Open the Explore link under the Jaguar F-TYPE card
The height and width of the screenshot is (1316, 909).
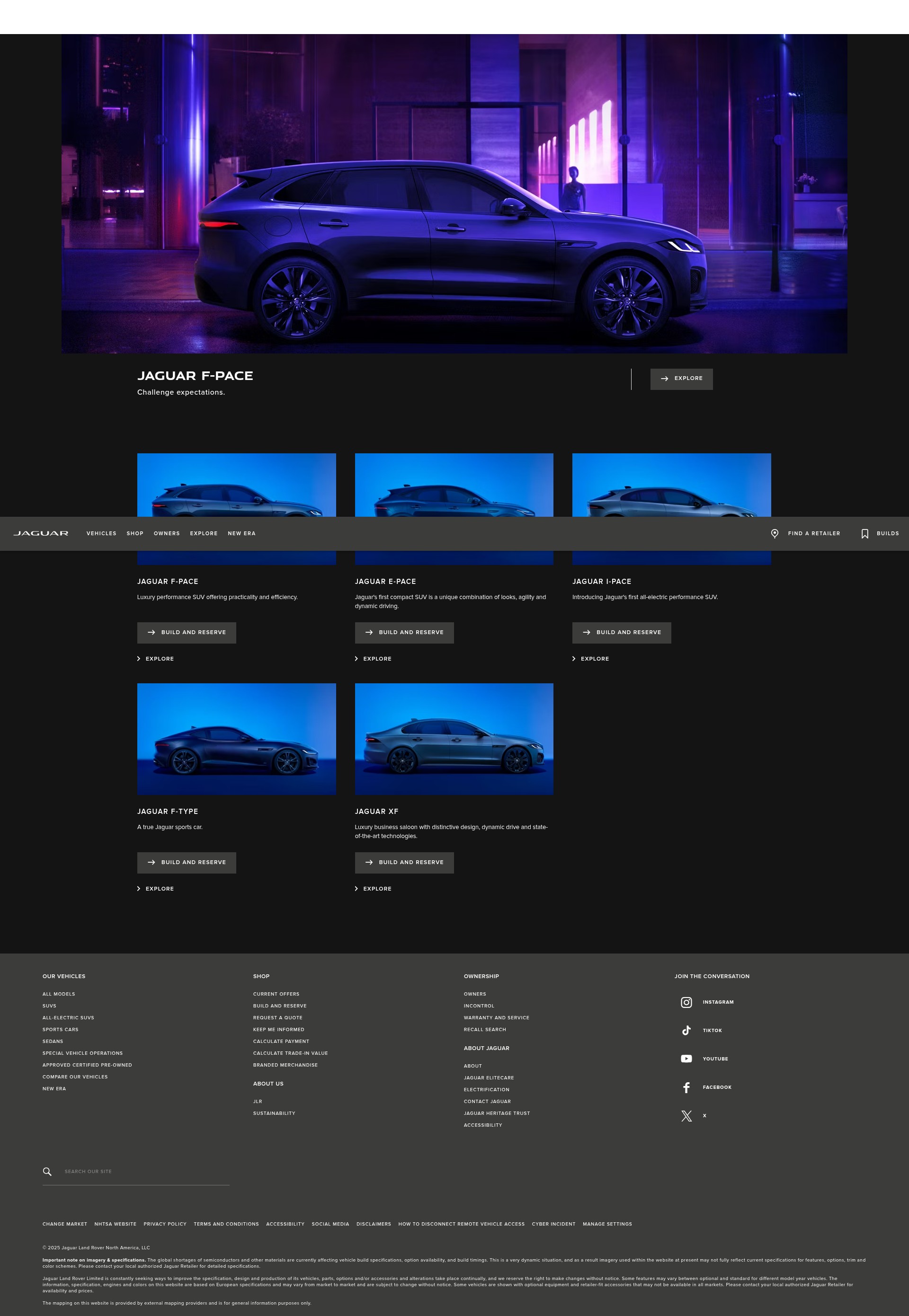pyautogui.click(x=155, y=889)
